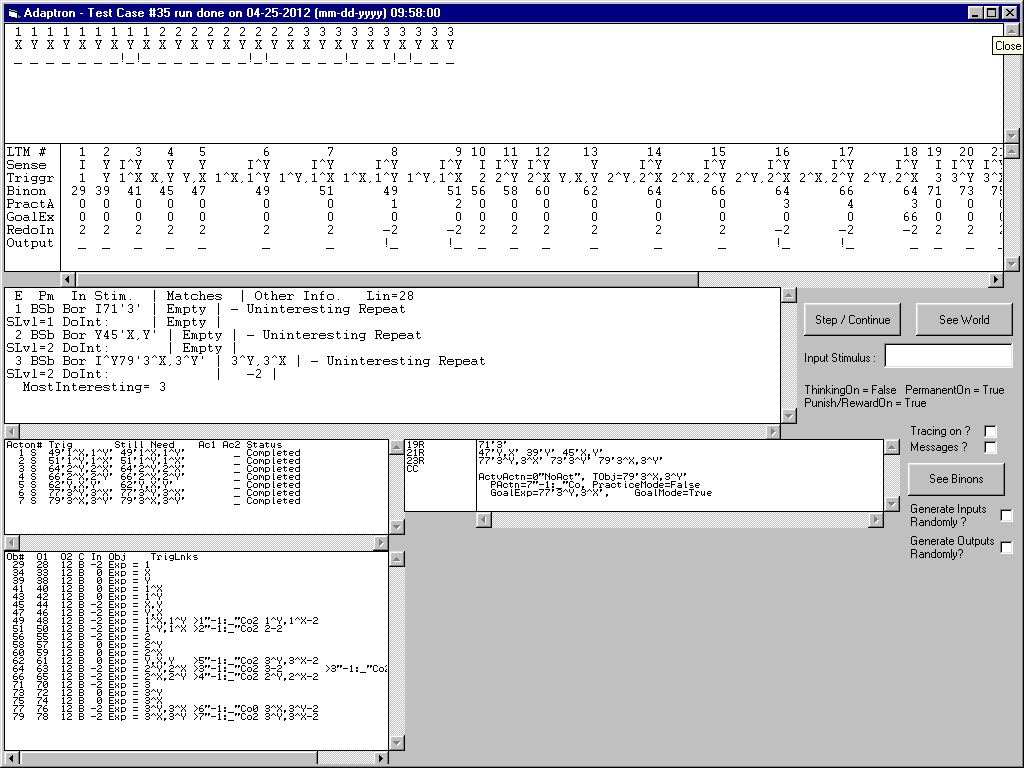Click the 'Acton#' column header
The image size is (1024, 768).
22,445
